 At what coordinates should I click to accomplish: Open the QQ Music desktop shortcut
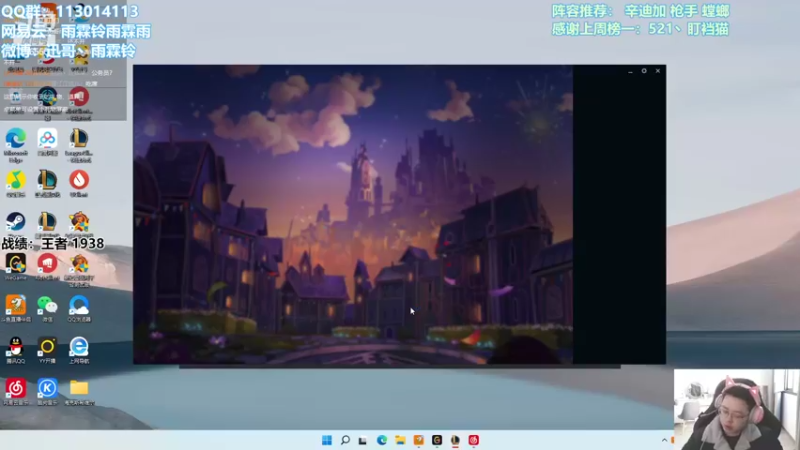point(16,181)
